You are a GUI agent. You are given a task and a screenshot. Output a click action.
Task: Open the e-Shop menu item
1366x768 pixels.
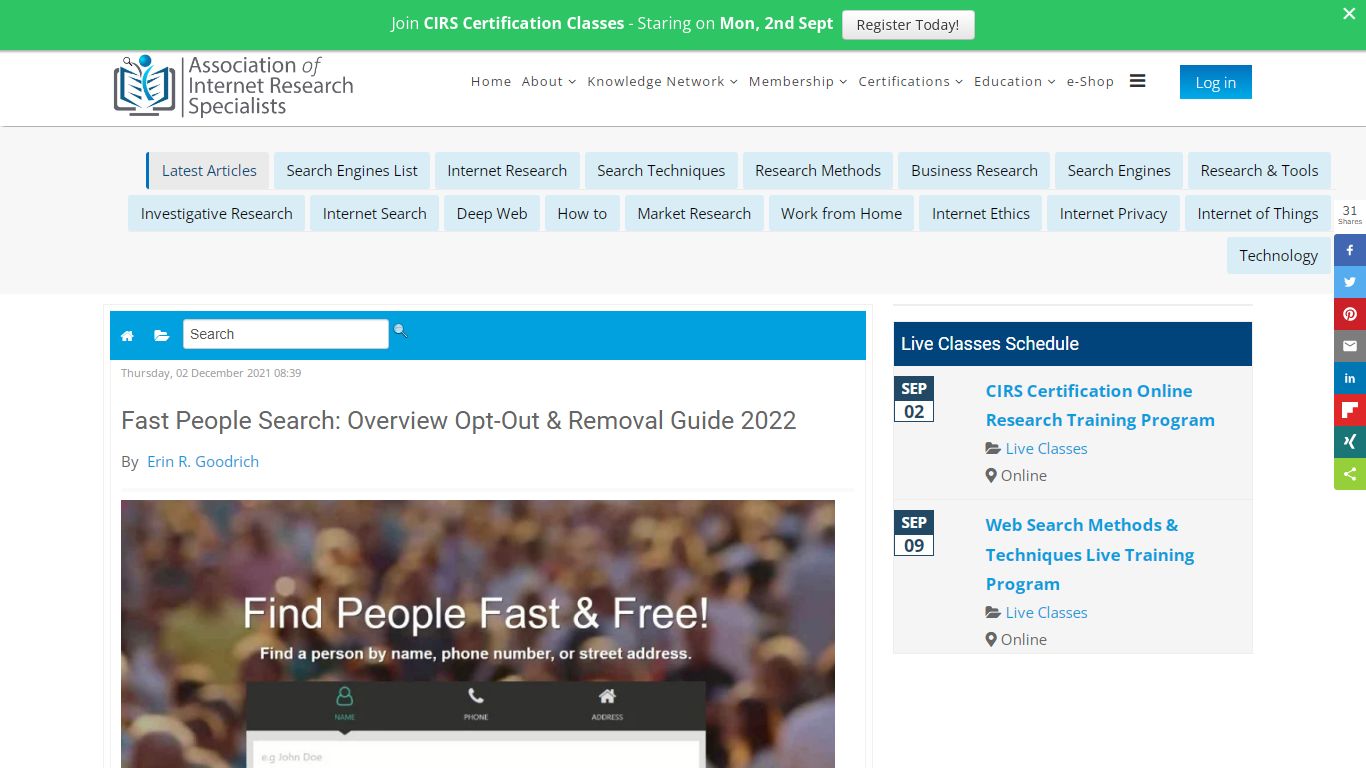click(x=1090, y=82)
